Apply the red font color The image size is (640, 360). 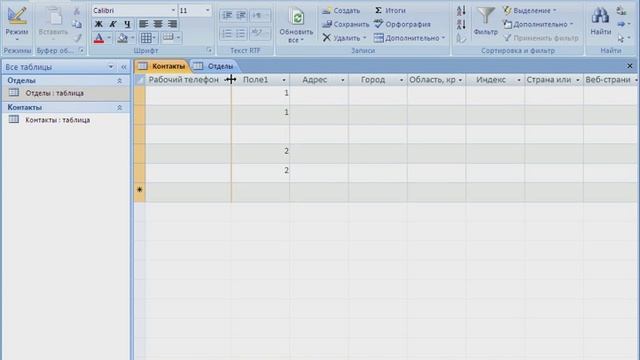(x=99, y=38)
